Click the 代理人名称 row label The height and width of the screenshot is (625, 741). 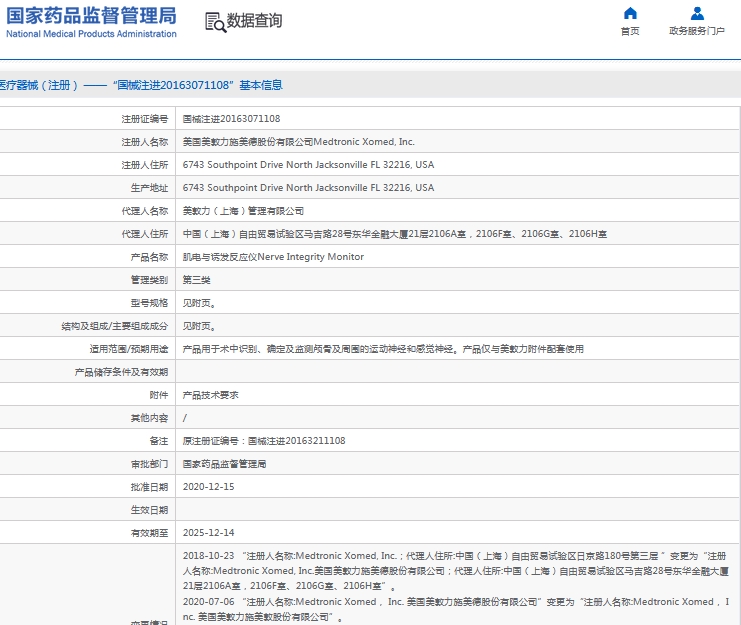(145, 211)
